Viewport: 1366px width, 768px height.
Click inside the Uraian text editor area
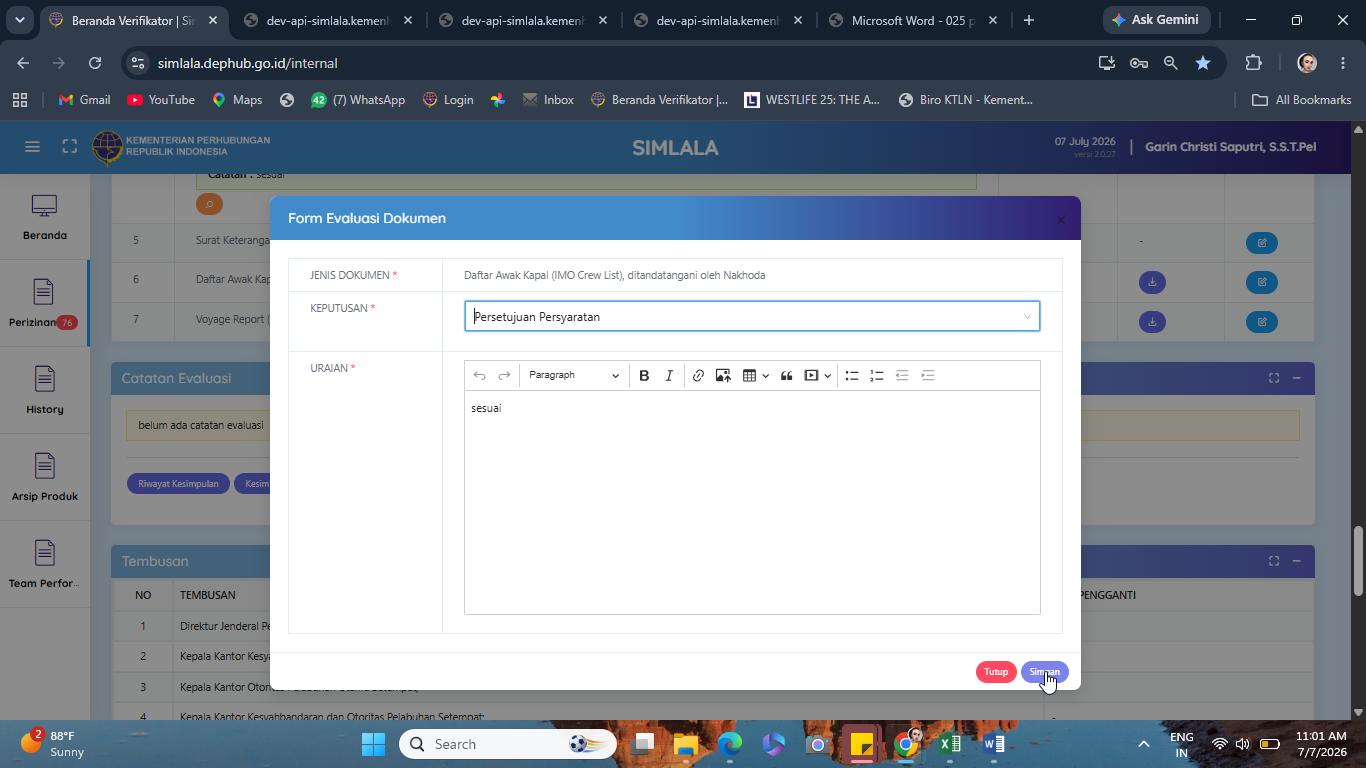[x=752, y=502]
